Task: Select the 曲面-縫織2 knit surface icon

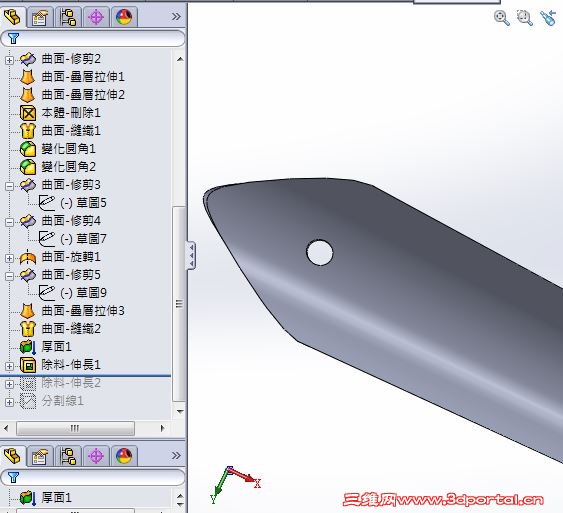Action: click(x=28, y=328)
